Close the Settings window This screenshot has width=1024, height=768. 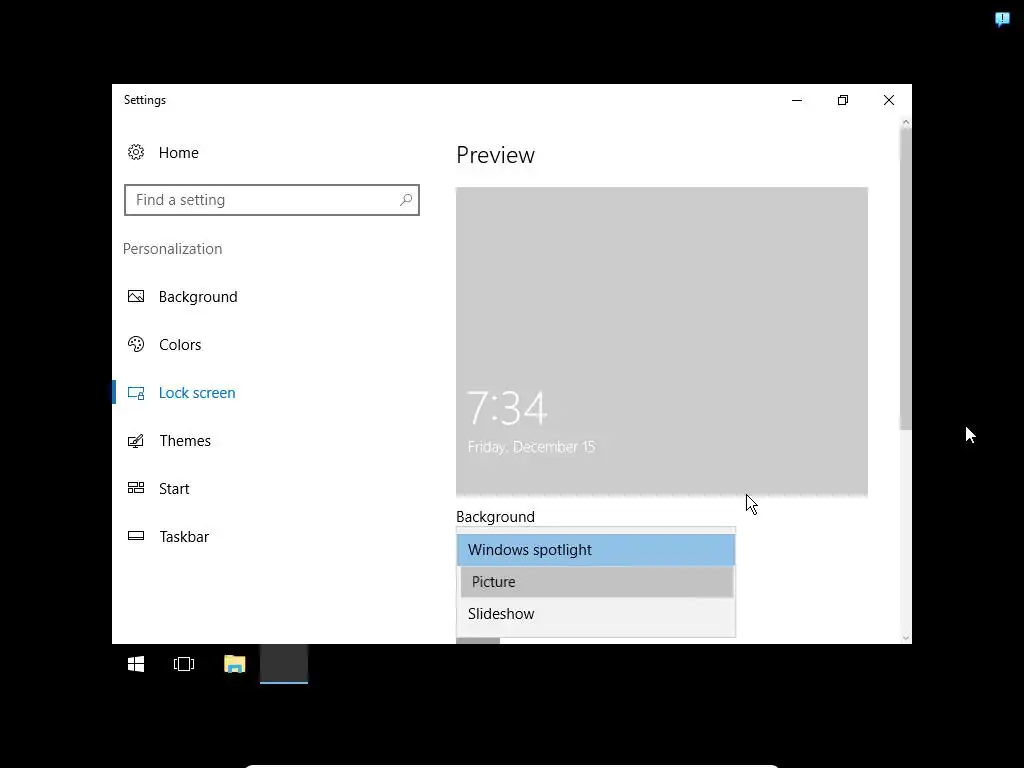point(889,100)
